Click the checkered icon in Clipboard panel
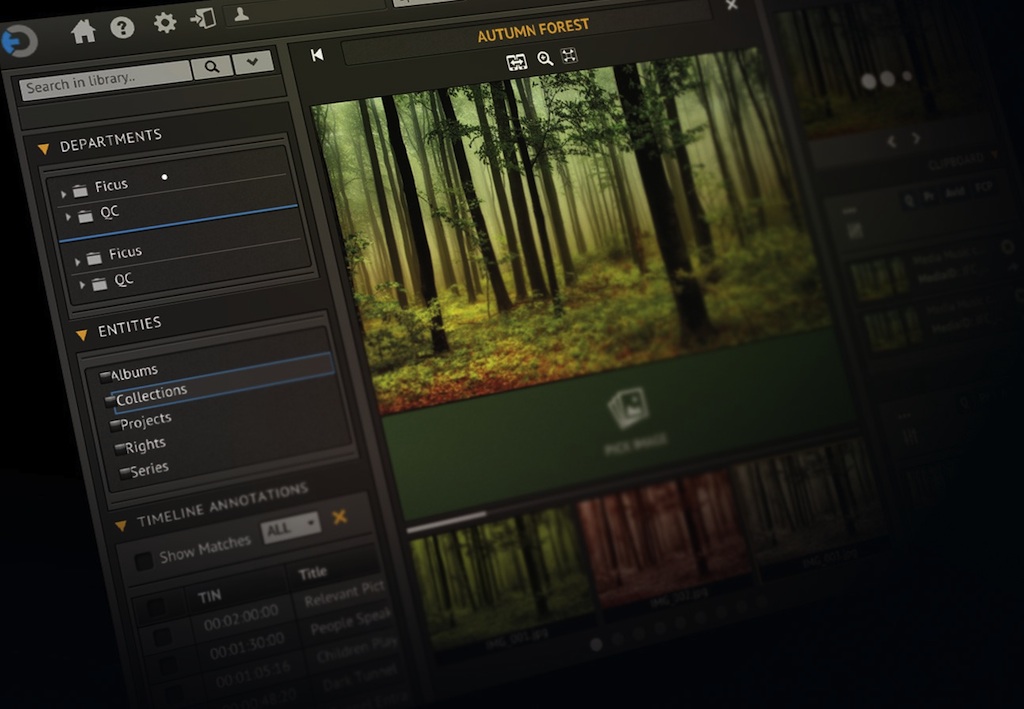This screenshot has height=709, width=1024. [854, 230]
